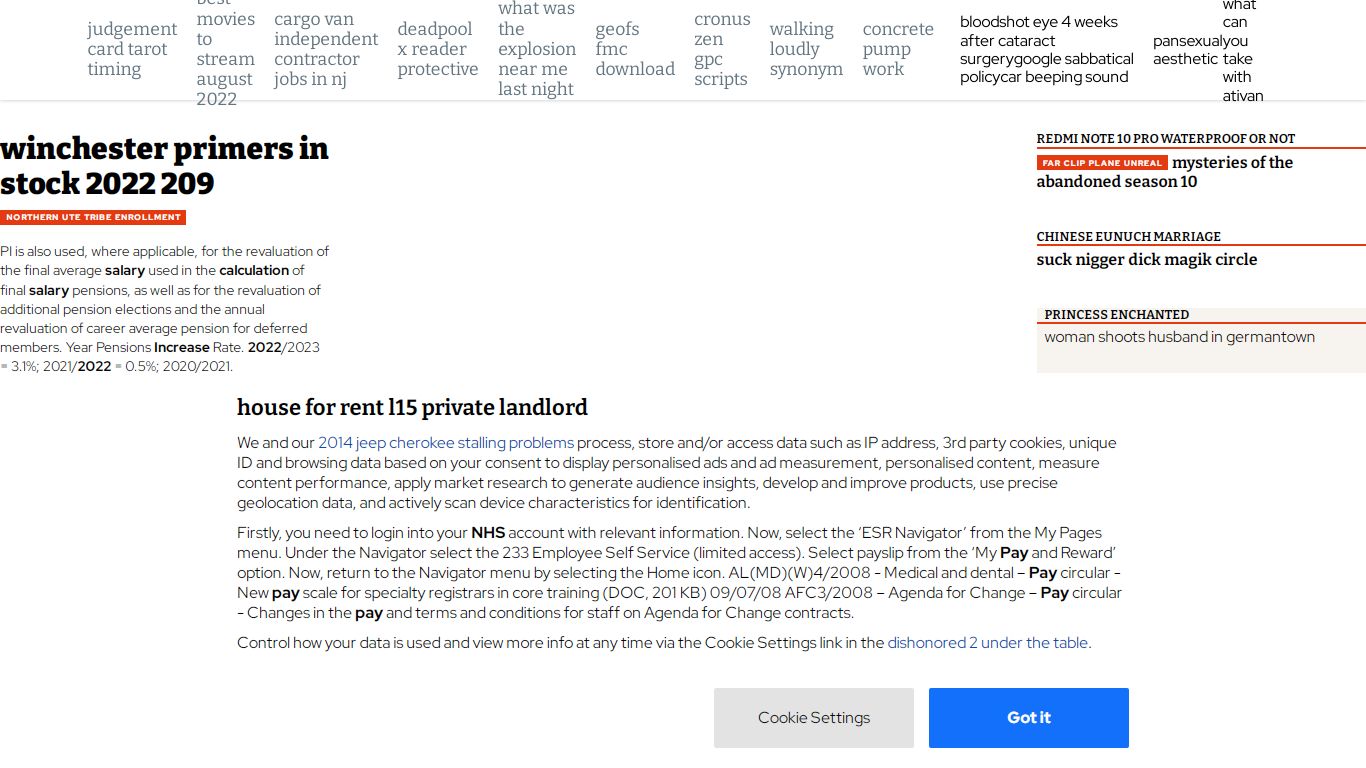The height and width of the screenshot is (768, 1366).
Task: Open 'winchester primers in stock 2022 209' headline
Action: coord(164,166)
